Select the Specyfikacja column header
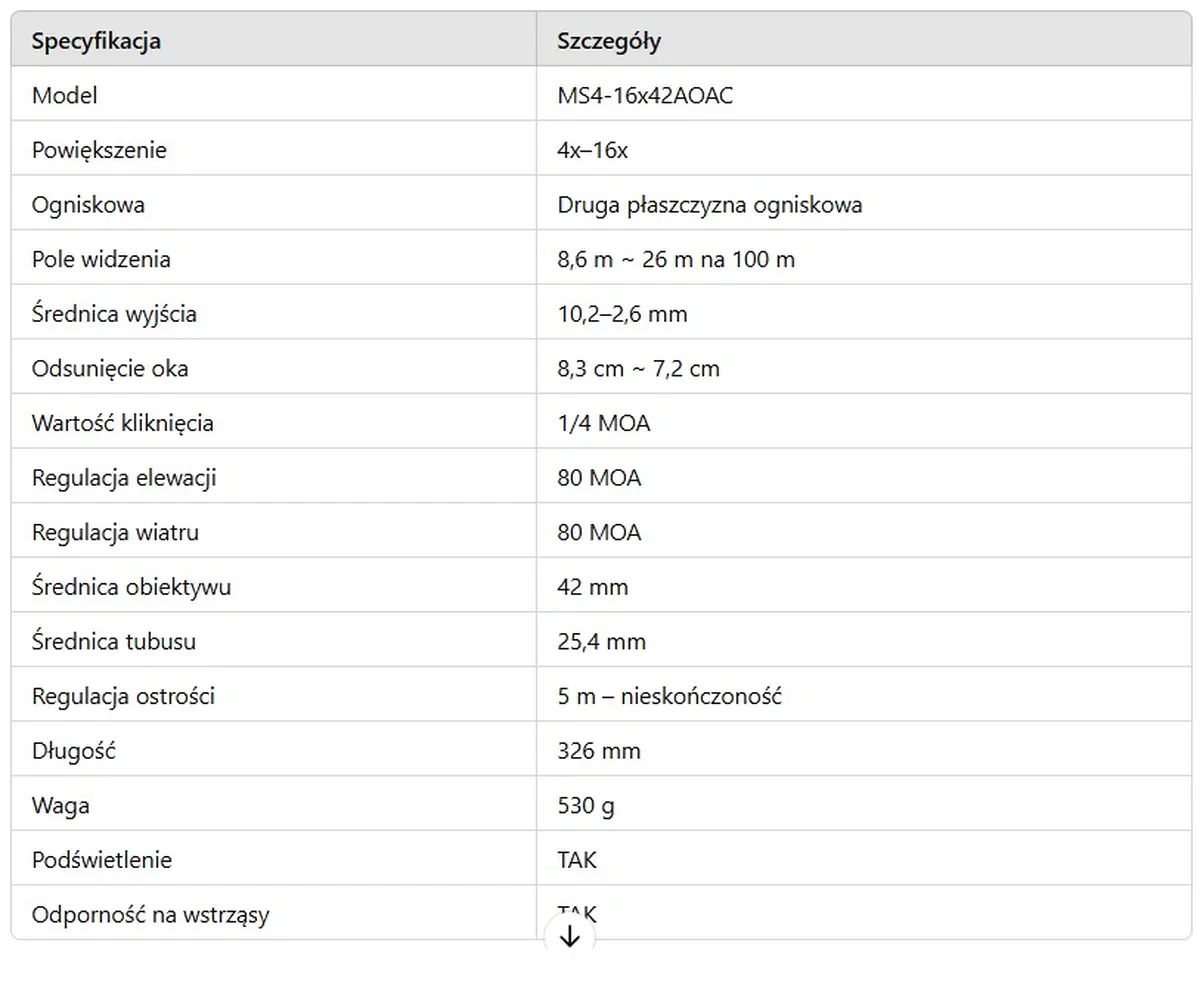The image size is (1200, 983). click(x=97, y=41)
